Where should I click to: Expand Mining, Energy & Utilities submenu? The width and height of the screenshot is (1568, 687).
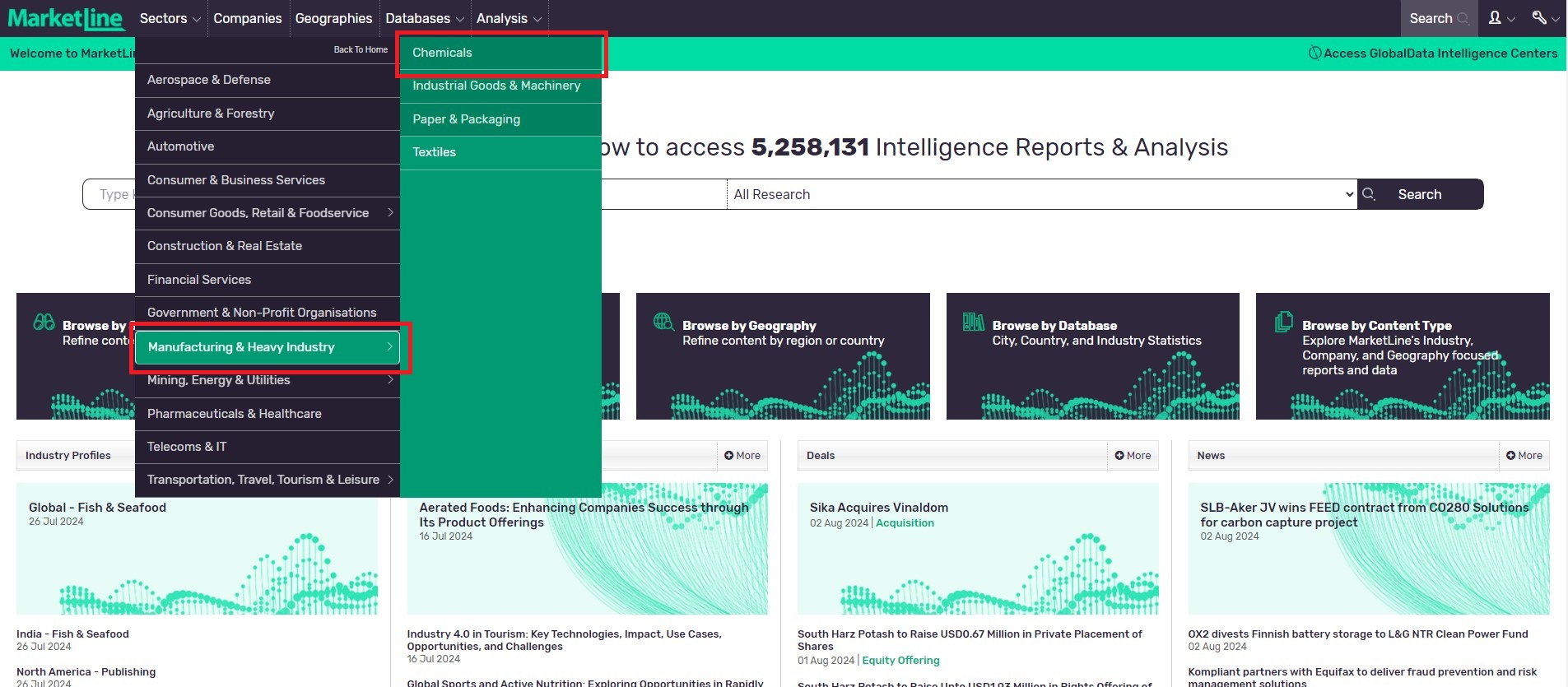click(x=268, y=380)
